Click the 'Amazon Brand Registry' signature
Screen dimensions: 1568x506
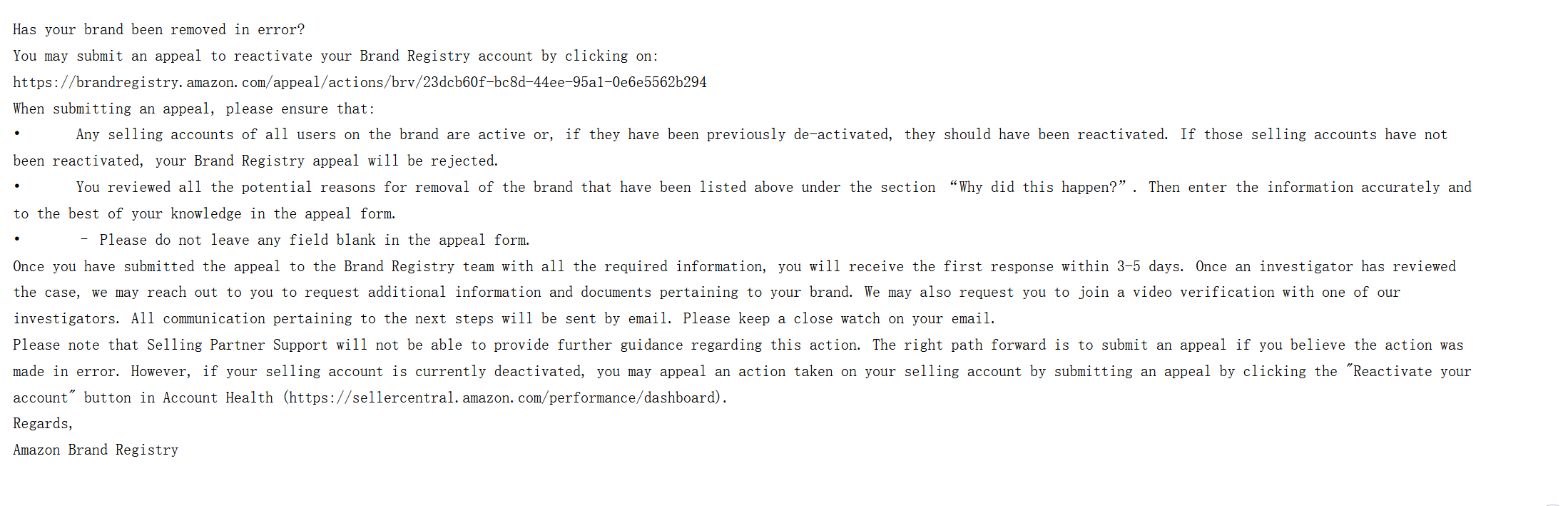click(96, 450)
